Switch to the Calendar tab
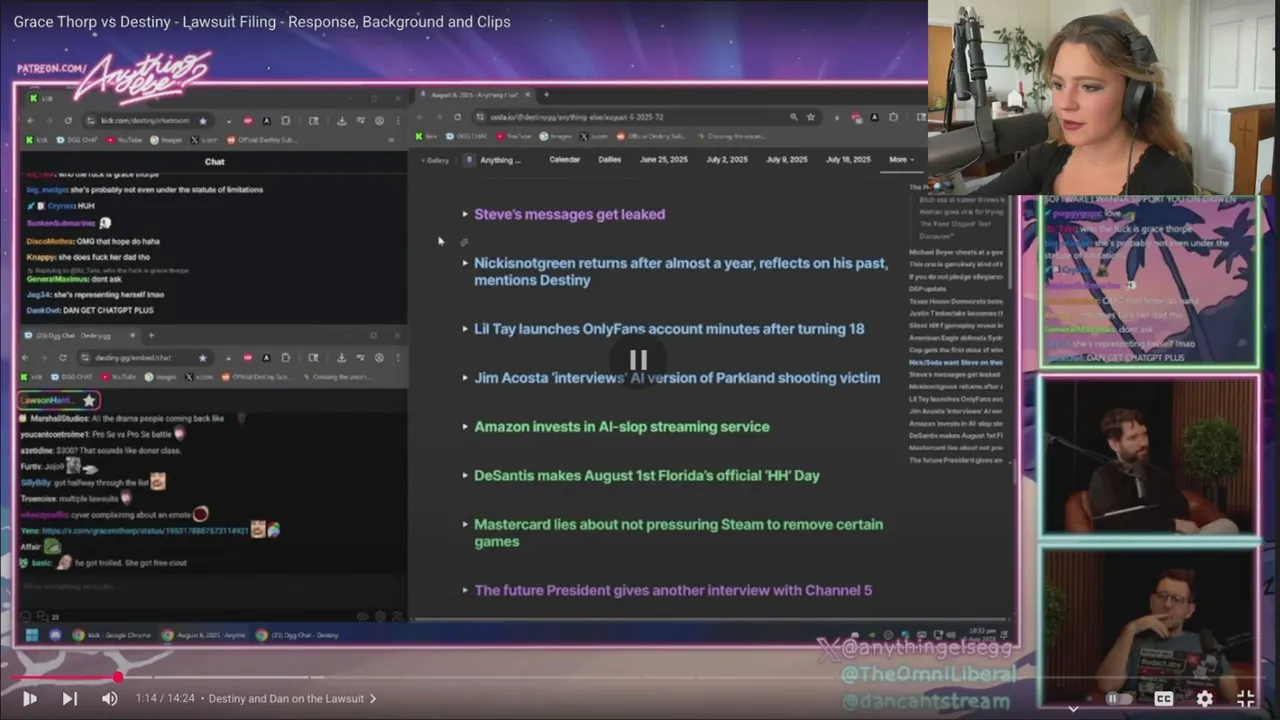1280x720 pixels. pyautogui.click(x=565, y=160)
